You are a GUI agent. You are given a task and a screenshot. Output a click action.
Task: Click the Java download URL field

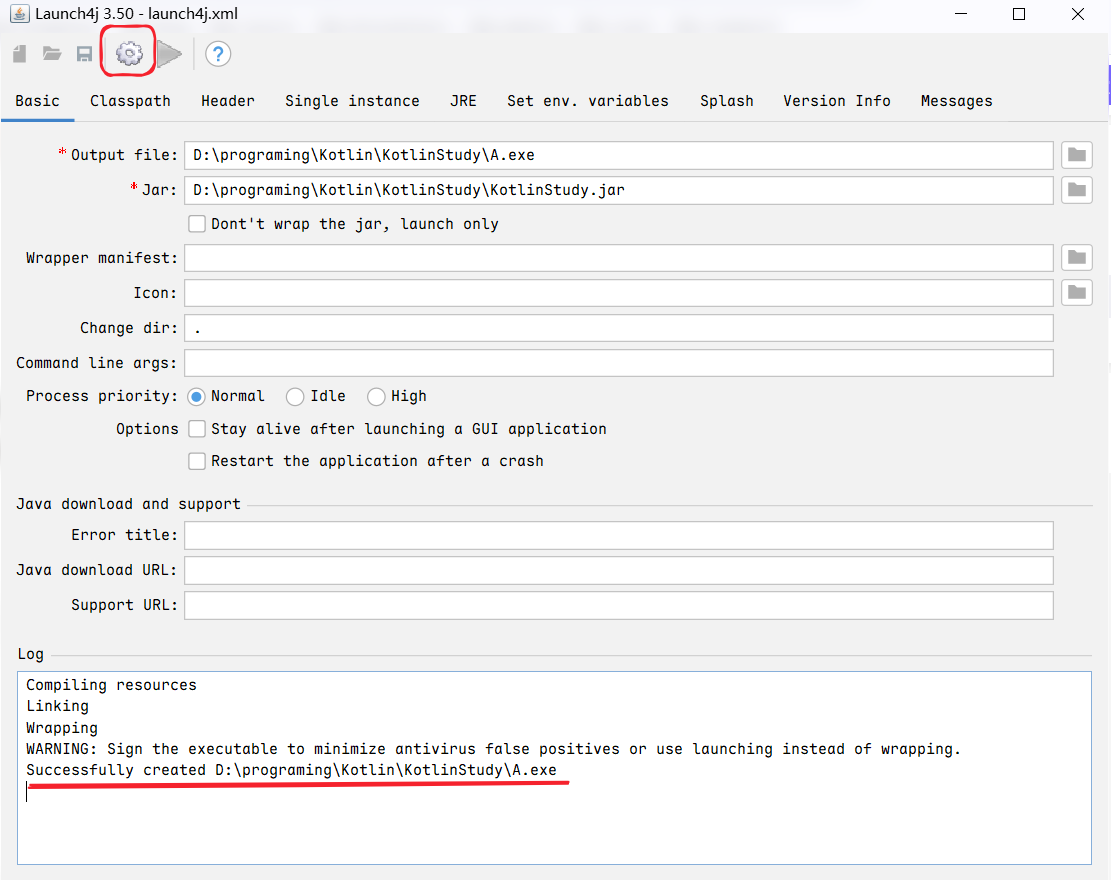(618, 570)
